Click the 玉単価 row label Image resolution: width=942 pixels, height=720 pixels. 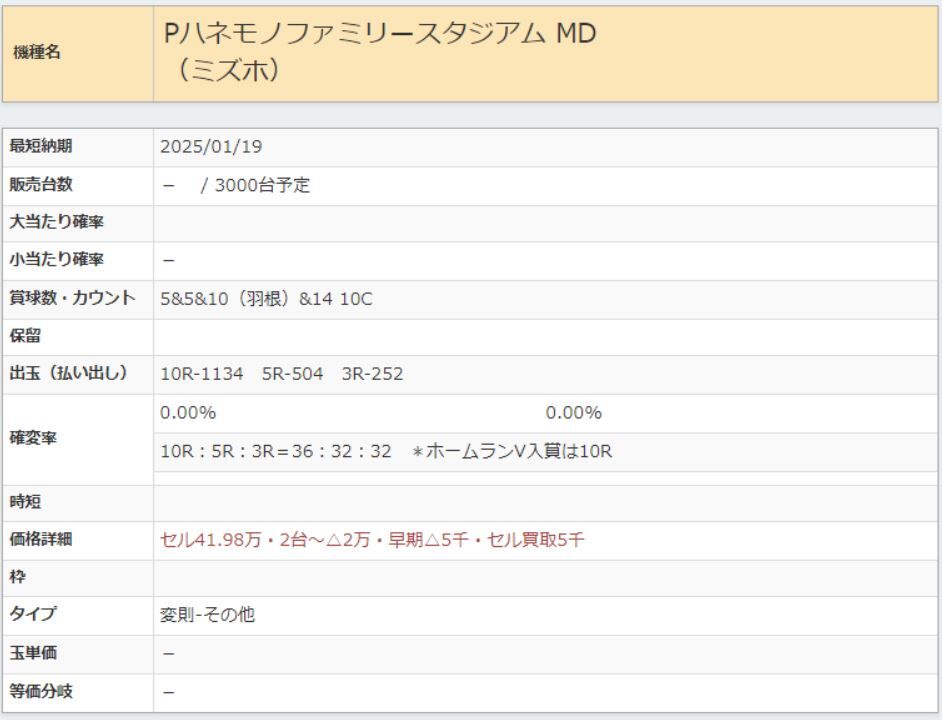[x=33, y=653]
